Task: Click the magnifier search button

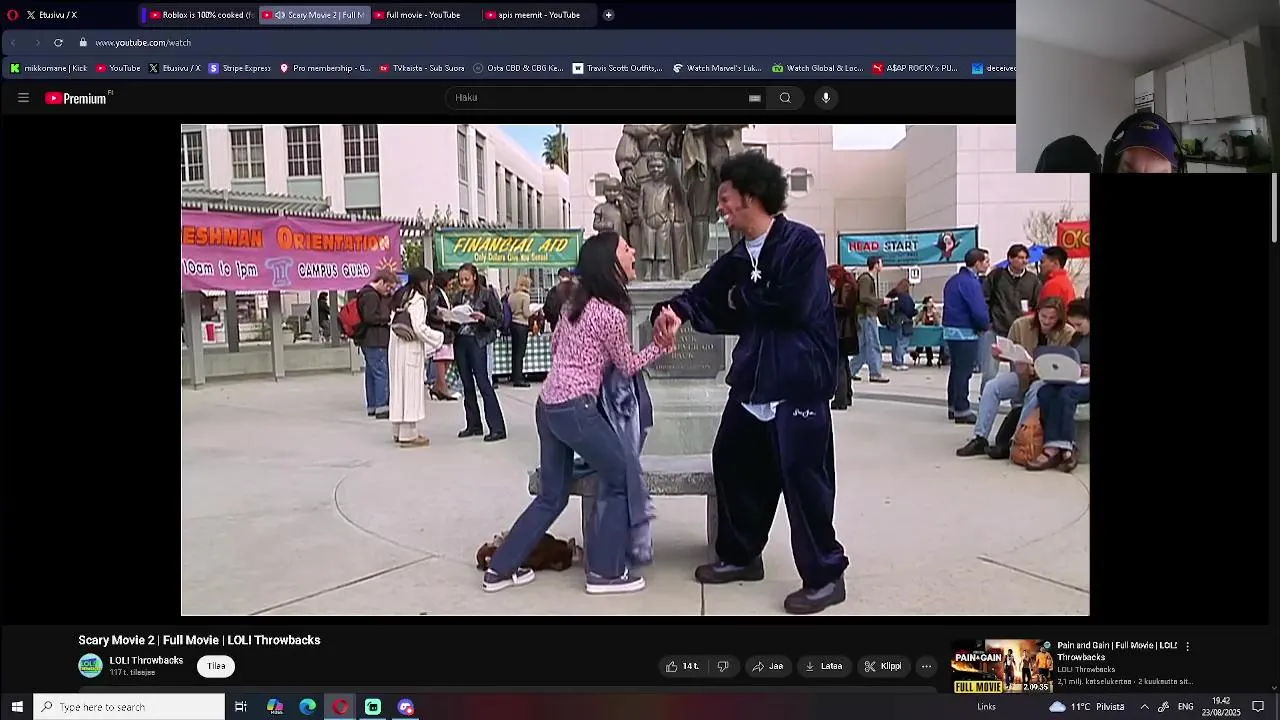Action: (x=785, y=98)
